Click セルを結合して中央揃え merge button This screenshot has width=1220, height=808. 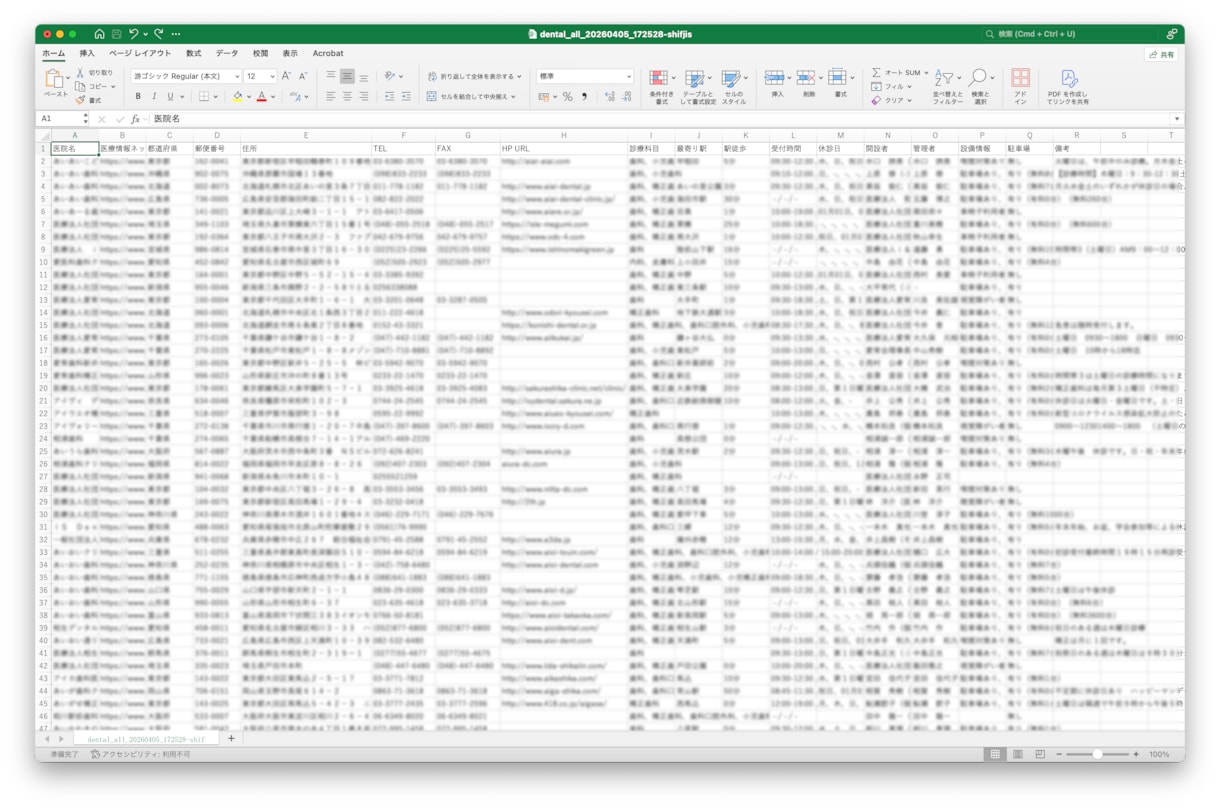[x=471, y=97]
